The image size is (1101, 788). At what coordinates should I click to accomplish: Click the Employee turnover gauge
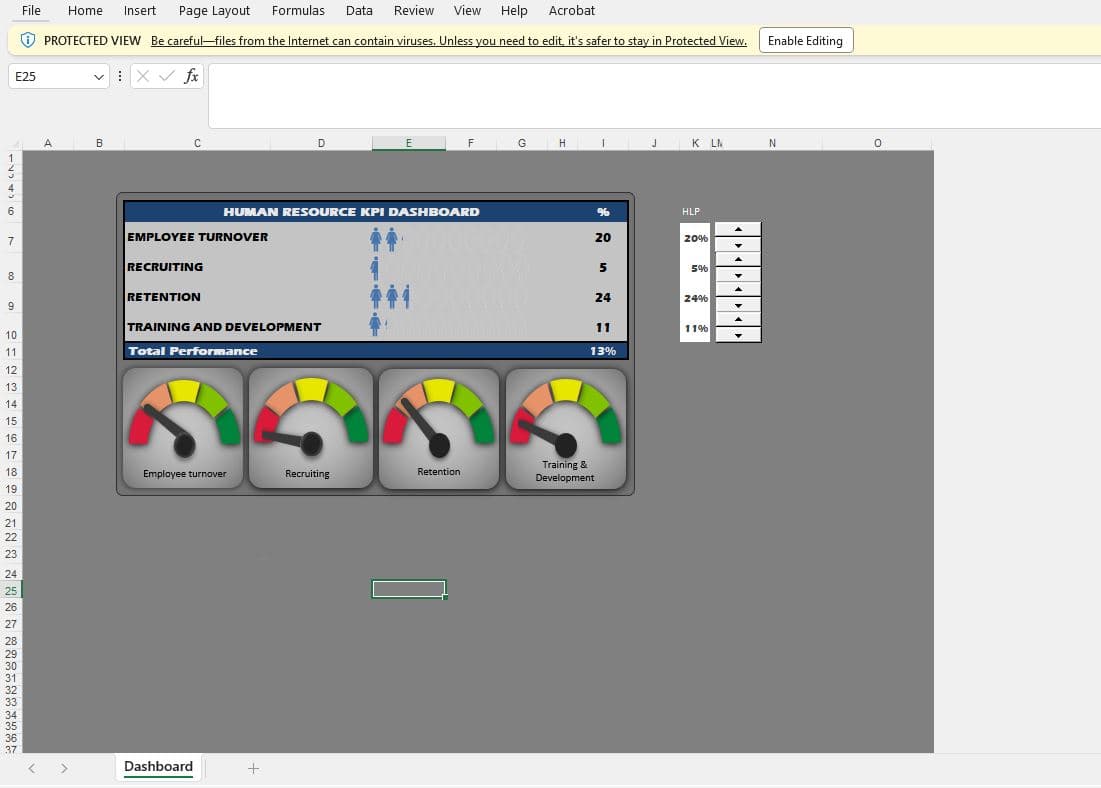pyautogui.click(x=183, y=428)
